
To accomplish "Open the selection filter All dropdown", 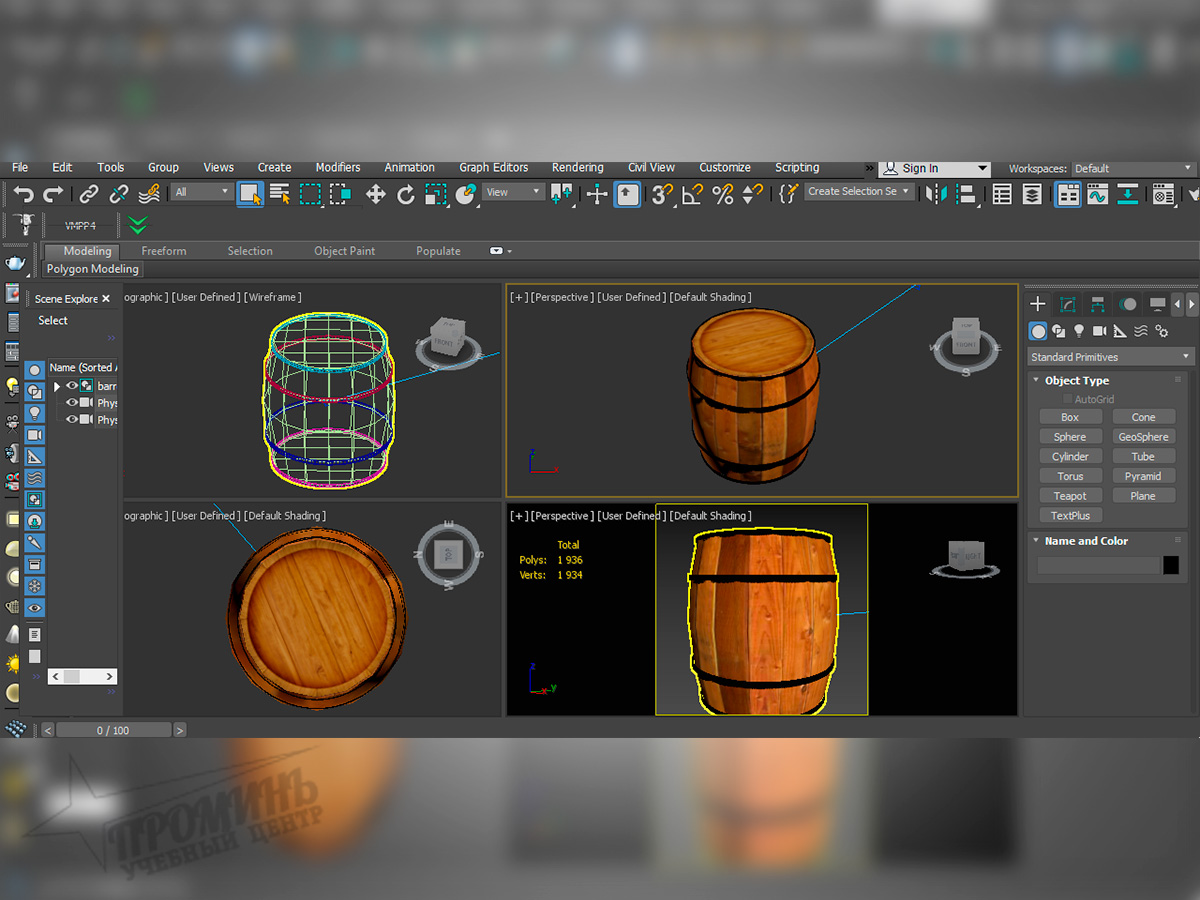I will click(x=201, y=191).
